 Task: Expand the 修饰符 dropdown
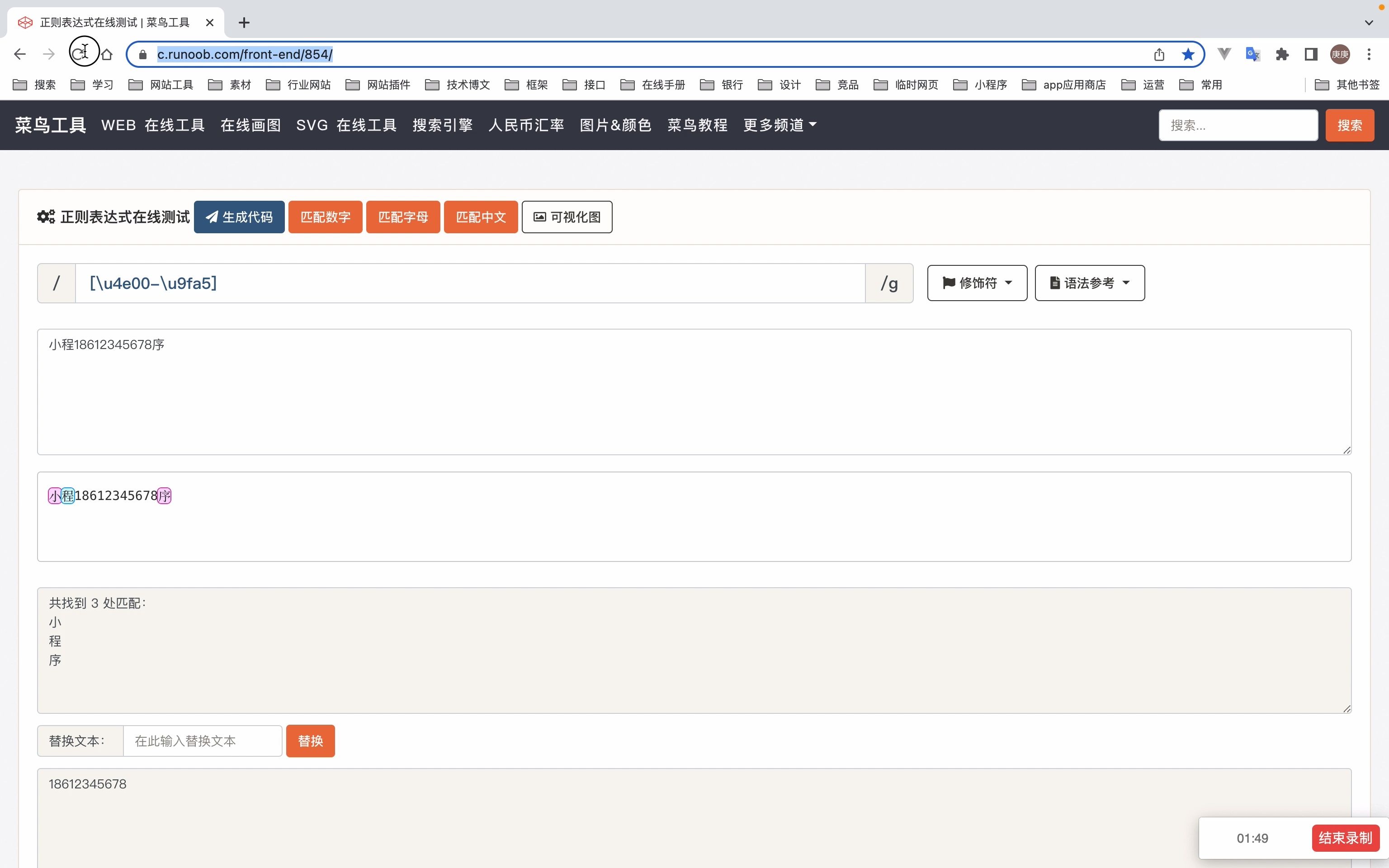click(x=977, y=283)
